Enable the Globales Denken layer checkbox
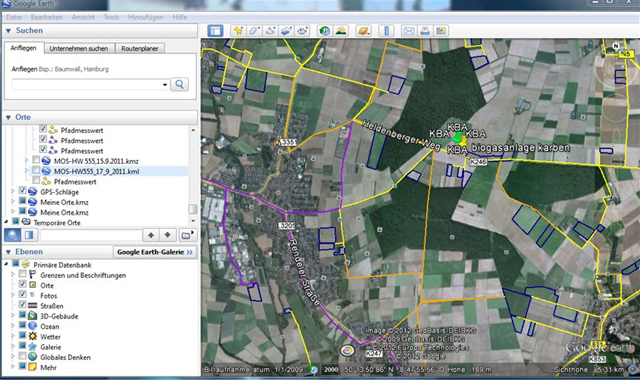The height and width of the screenshot is (380, 640). [x=22, y=356]
